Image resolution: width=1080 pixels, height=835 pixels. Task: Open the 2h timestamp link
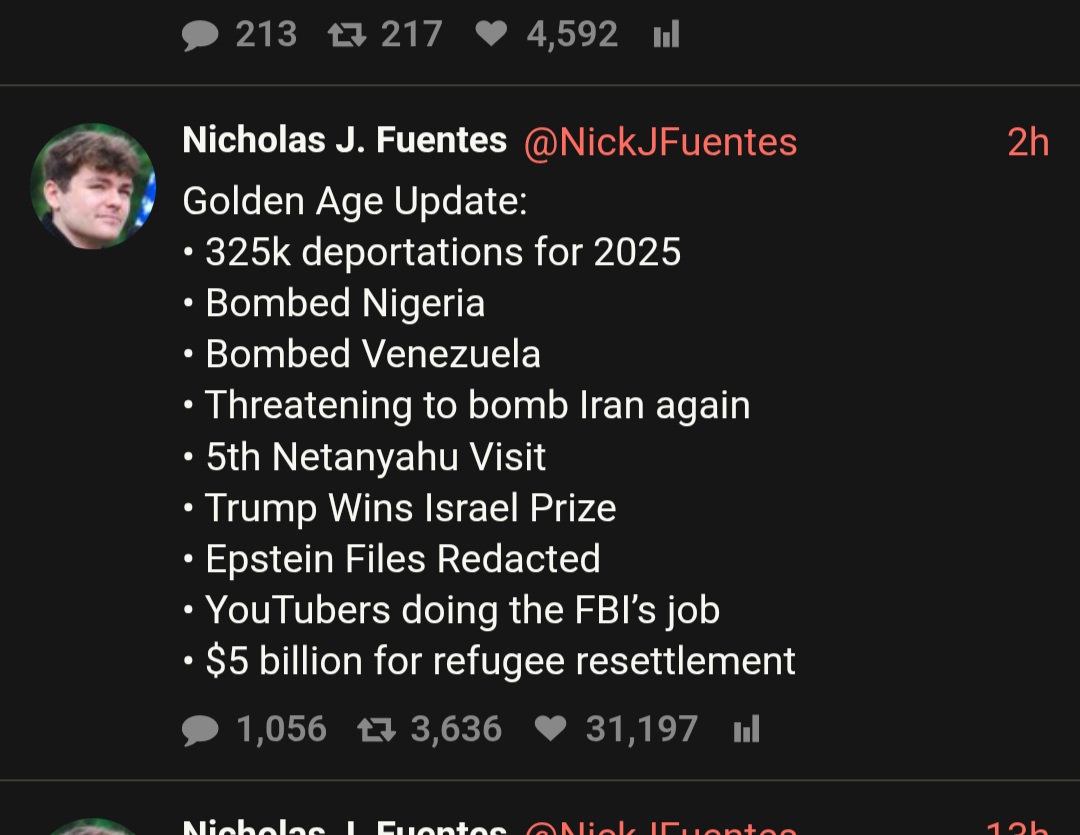(1027, 143)
